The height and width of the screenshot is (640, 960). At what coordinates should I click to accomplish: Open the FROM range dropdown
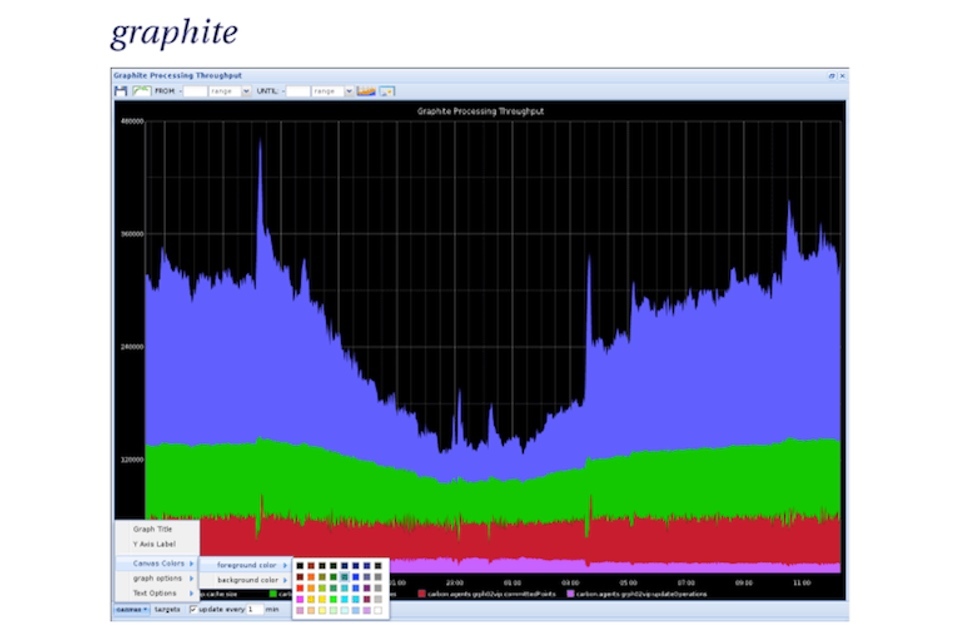246,91
